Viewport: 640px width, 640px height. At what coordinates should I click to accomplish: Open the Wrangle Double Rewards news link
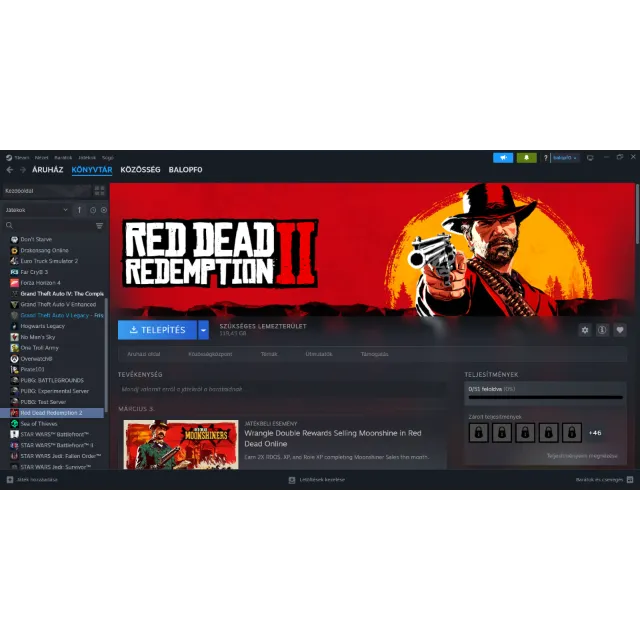pos(332,437)
